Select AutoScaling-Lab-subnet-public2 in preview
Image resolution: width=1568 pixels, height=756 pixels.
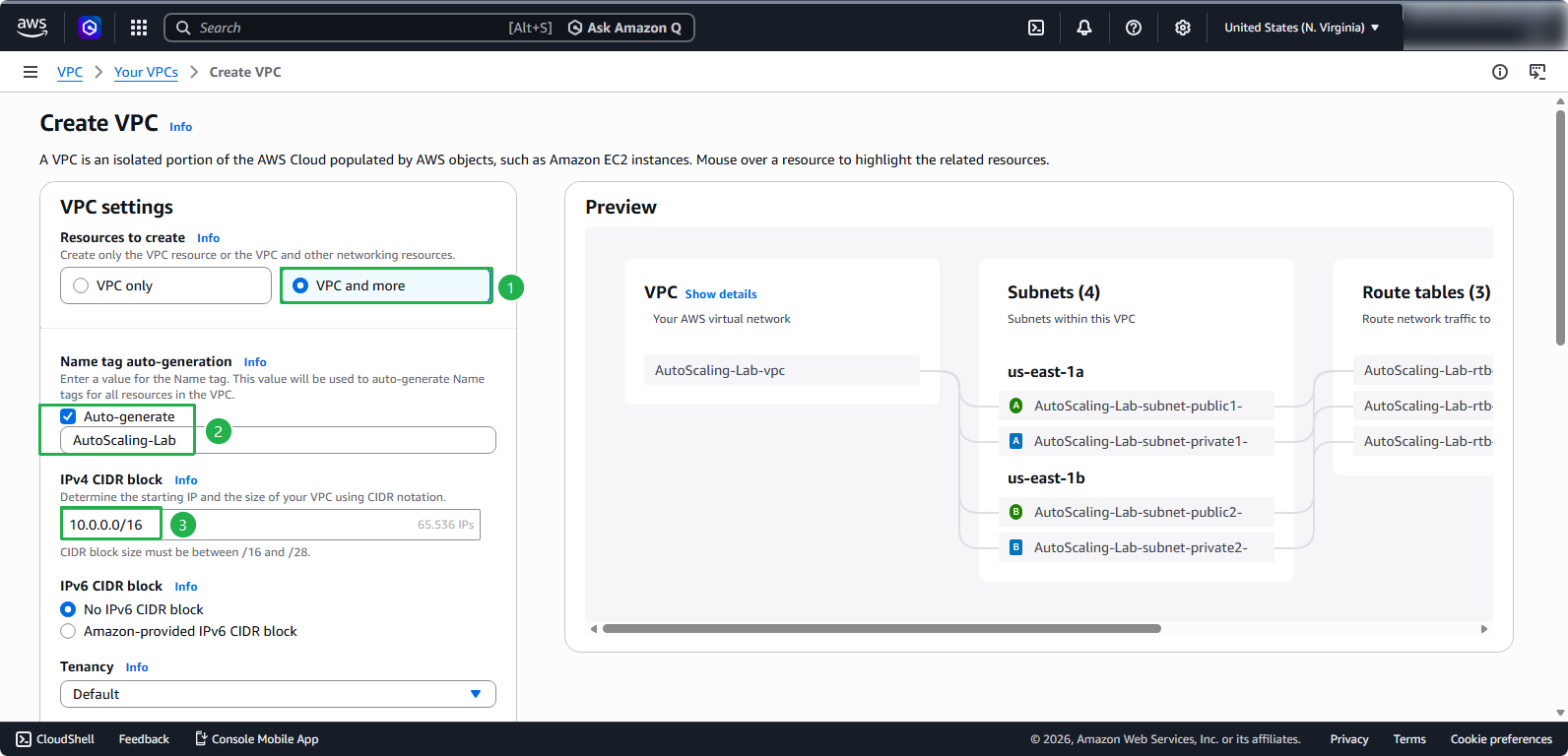tap(1137, 512)
